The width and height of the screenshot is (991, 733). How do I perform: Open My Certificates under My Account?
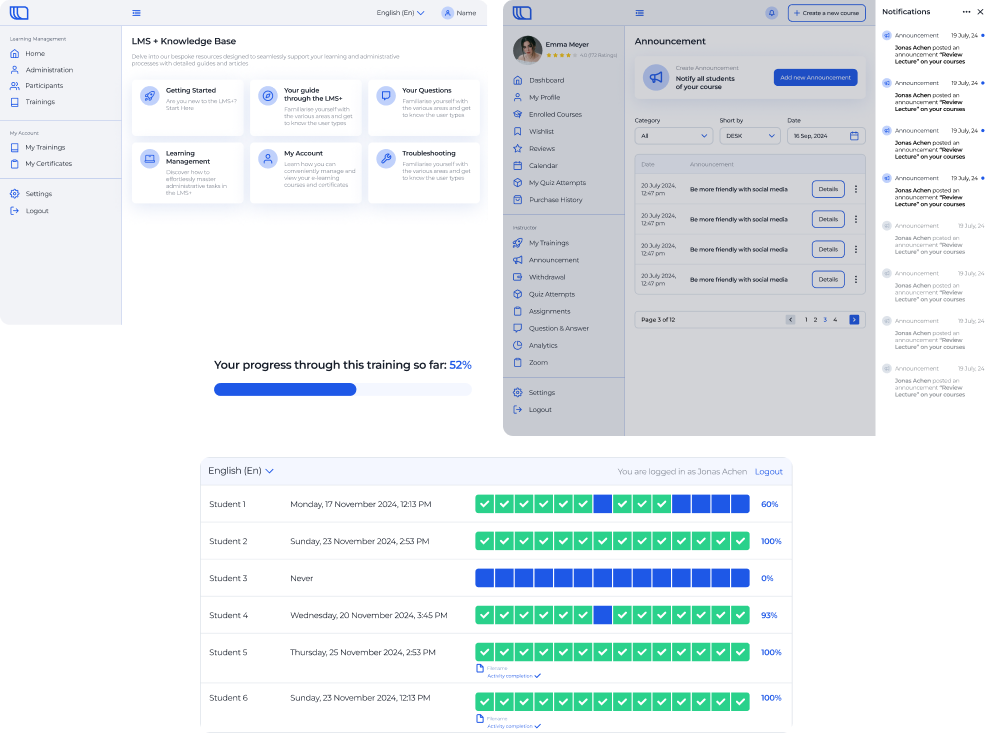[x=48, y=163]
